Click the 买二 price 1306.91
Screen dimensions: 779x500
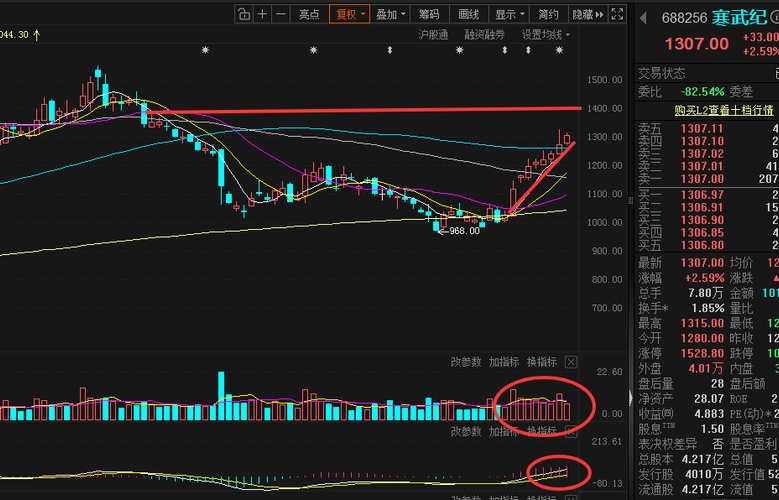coord(702,207)
